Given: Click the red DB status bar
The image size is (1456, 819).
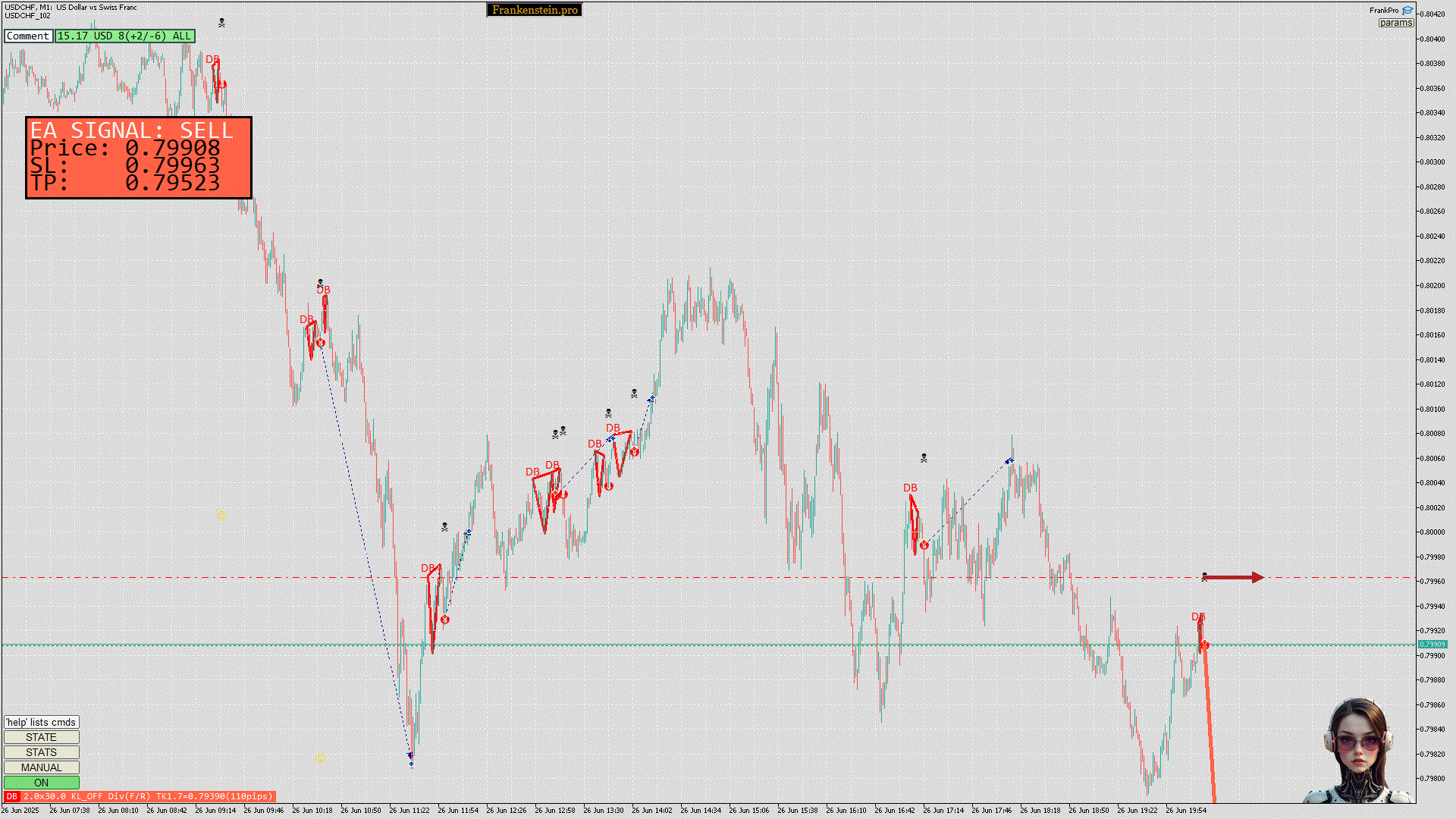Looking at the screenshot, I should 140,796.
